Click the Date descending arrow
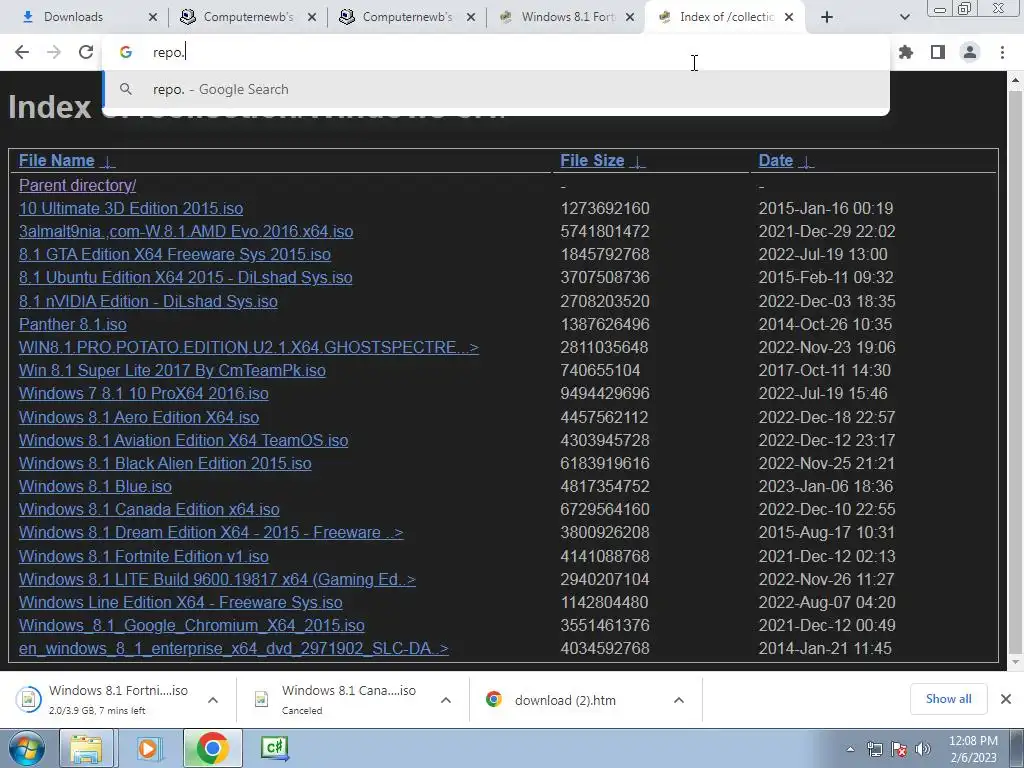The height and width of the screenshot is (768, 1024). pyautogui.click(x=807, y=162)
